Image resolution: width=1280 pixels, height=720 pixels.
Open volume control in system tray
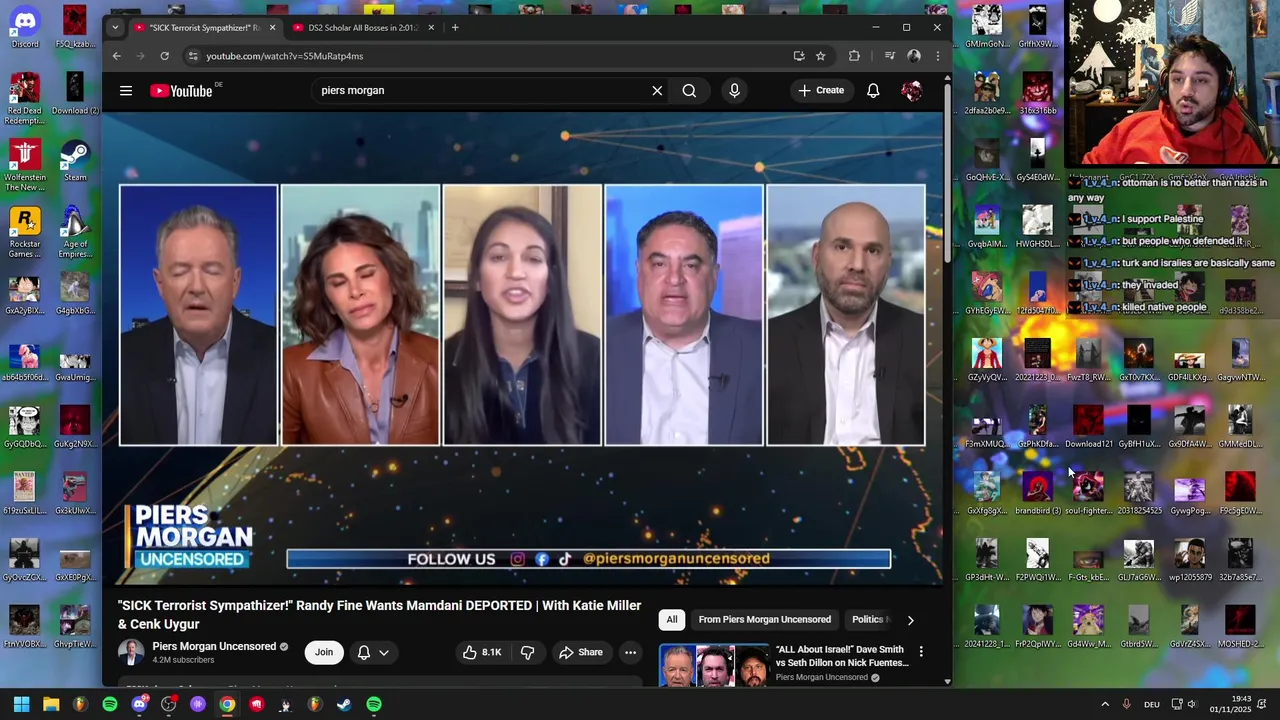[x=1192, y=704]
